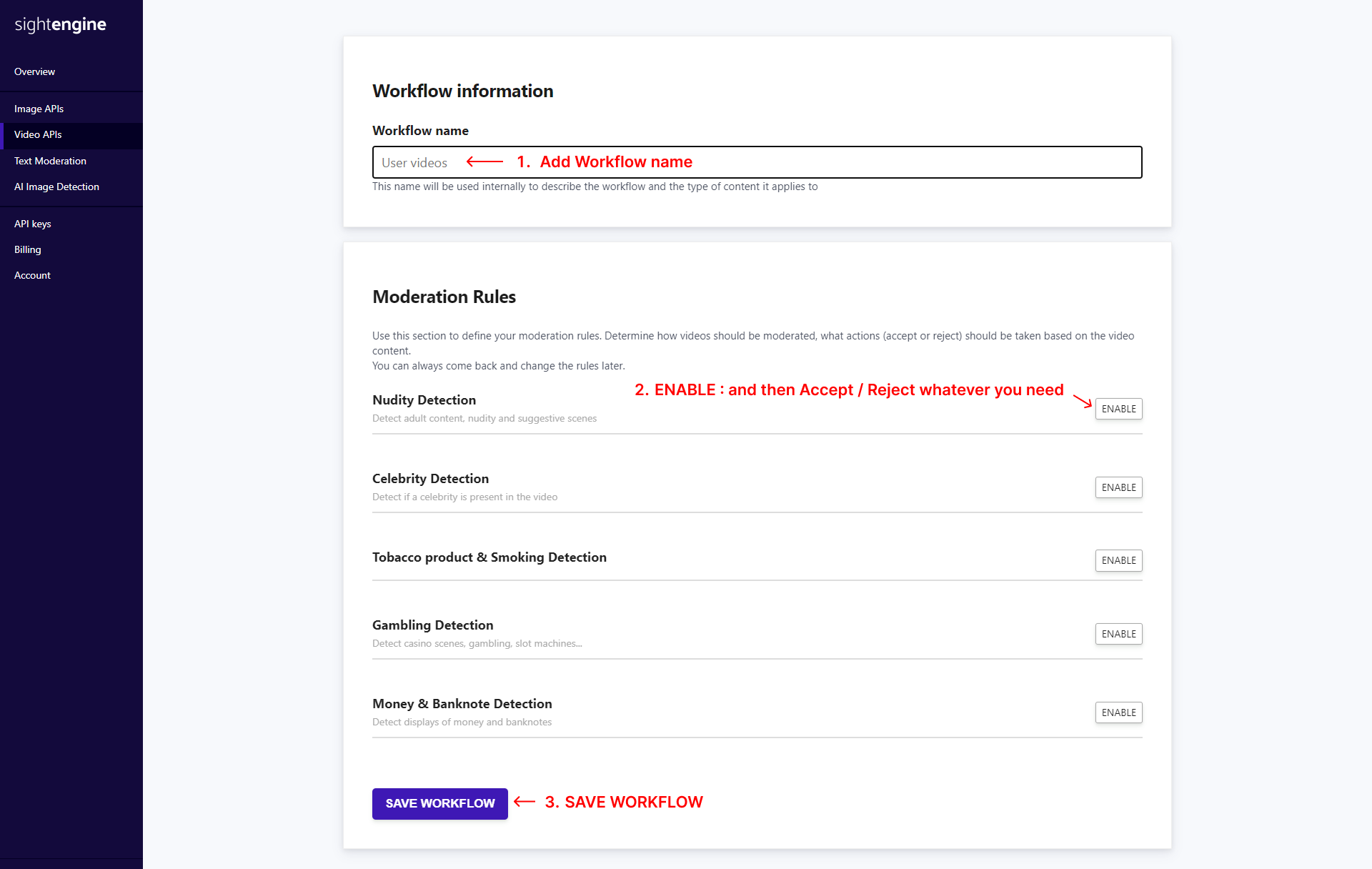Enable Tobacco product & Smoking Detection

[1118, 558]
